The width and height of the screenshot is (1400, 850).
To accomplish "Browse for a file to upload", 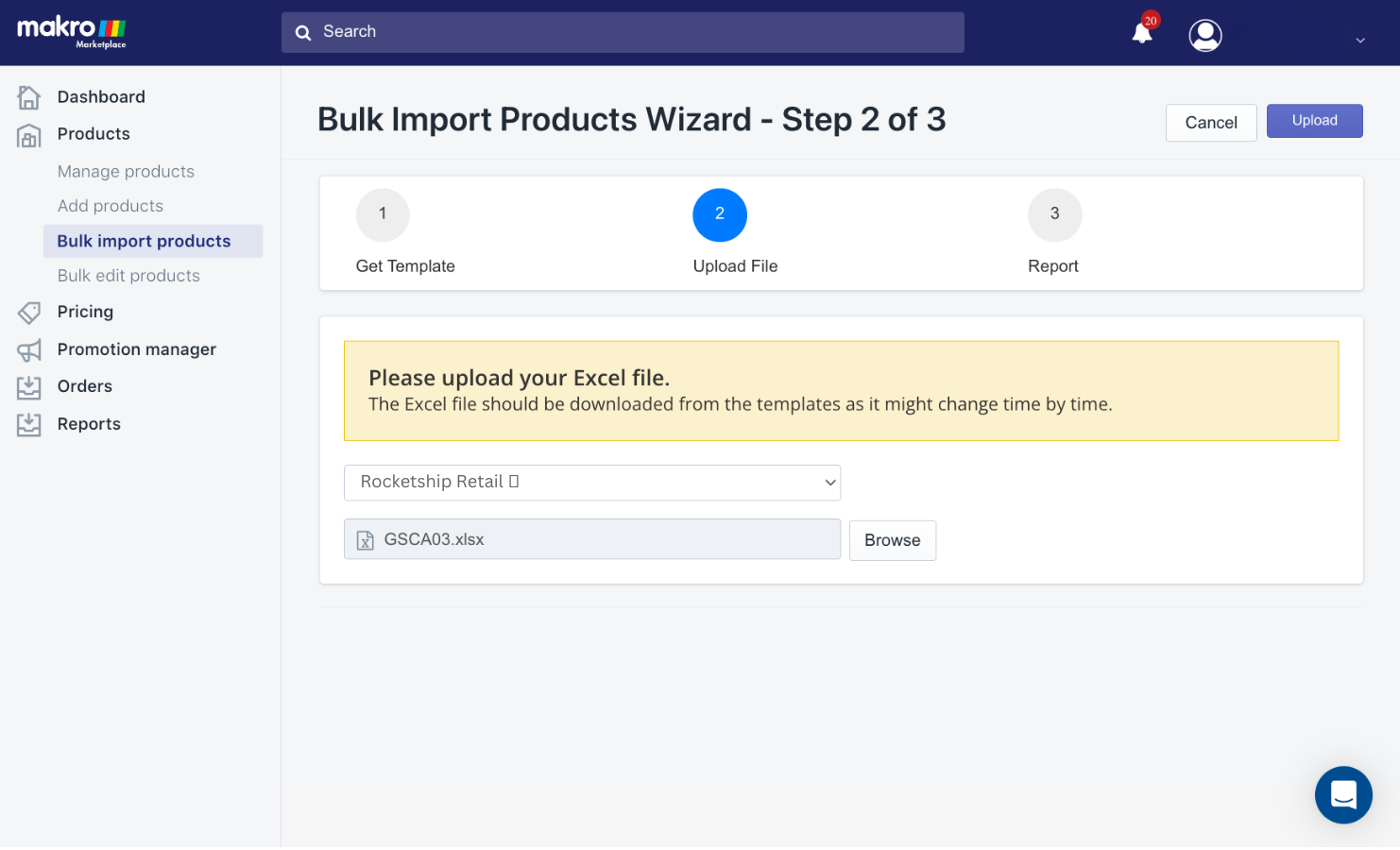I will (x=893, y=541).
